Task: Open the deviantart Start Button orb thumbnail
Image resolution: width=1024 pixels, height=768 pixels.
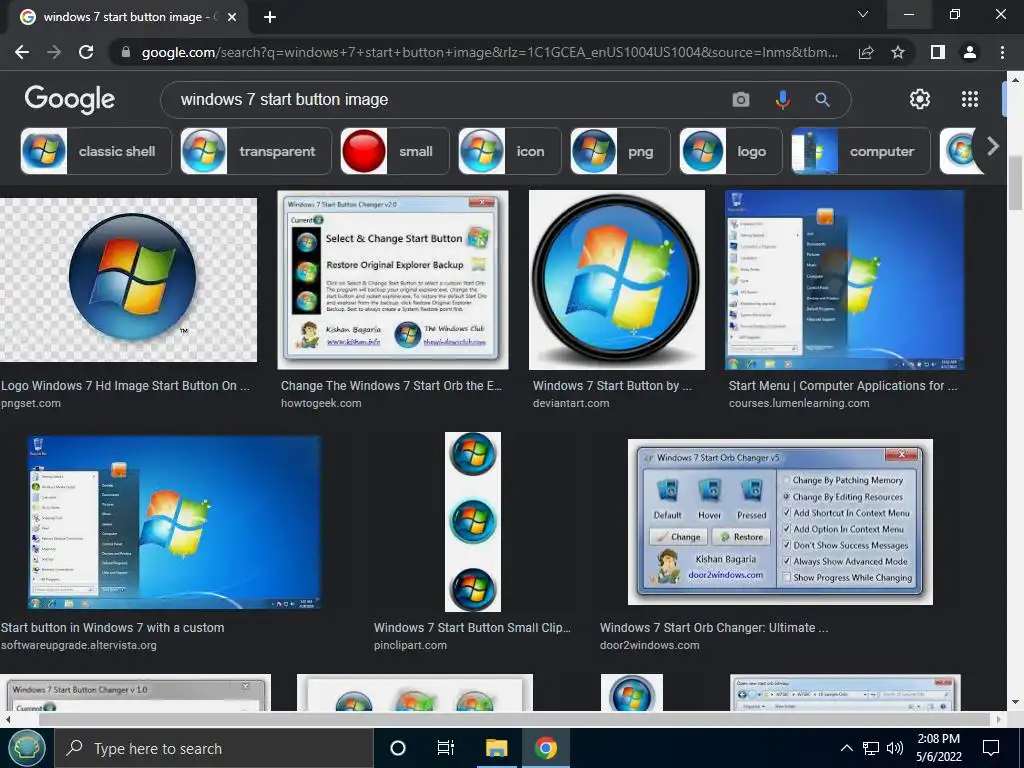Action: [616, 280]
